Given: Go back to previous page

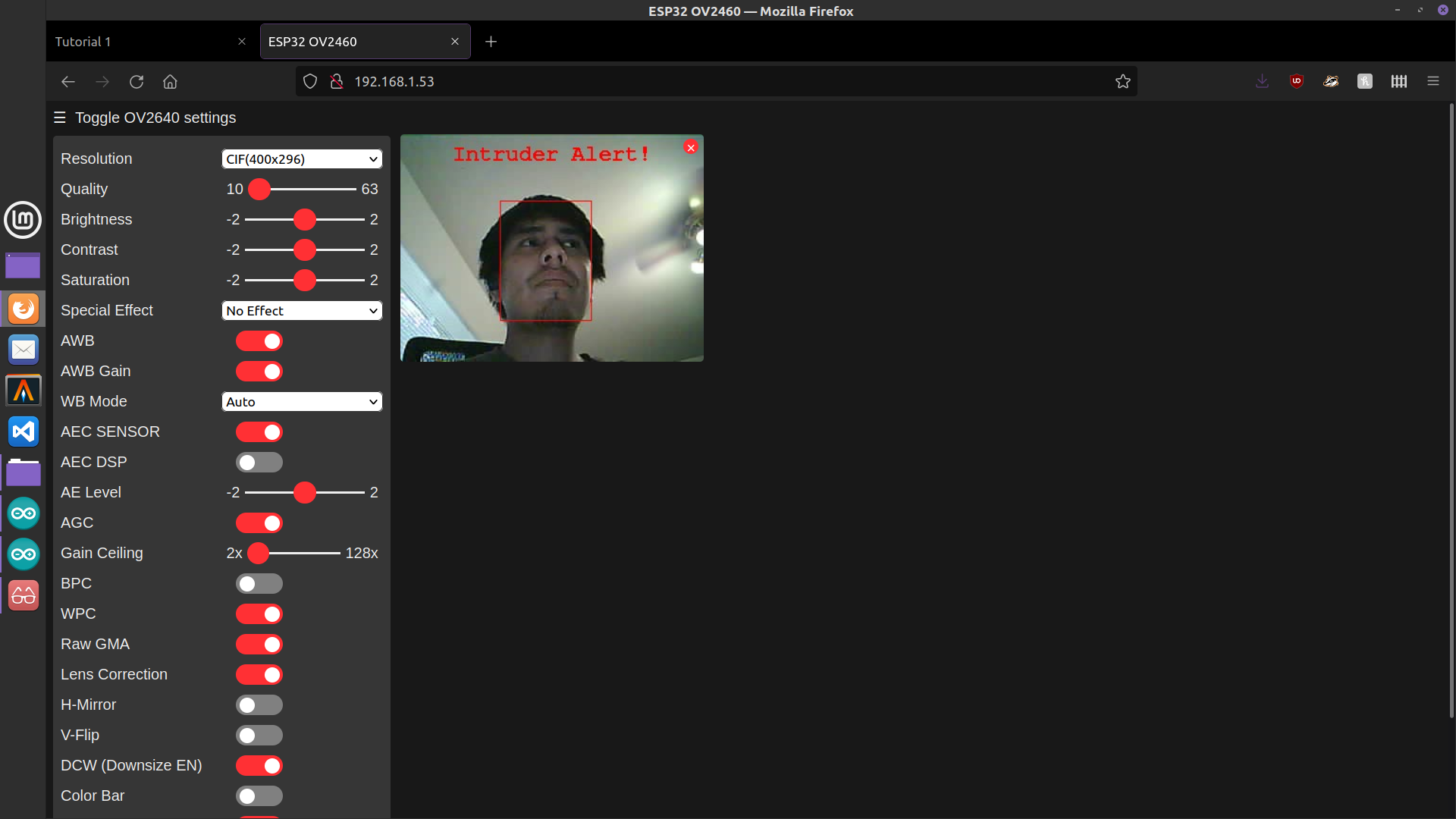Looking at the screenshot, I should pos(68,82).
